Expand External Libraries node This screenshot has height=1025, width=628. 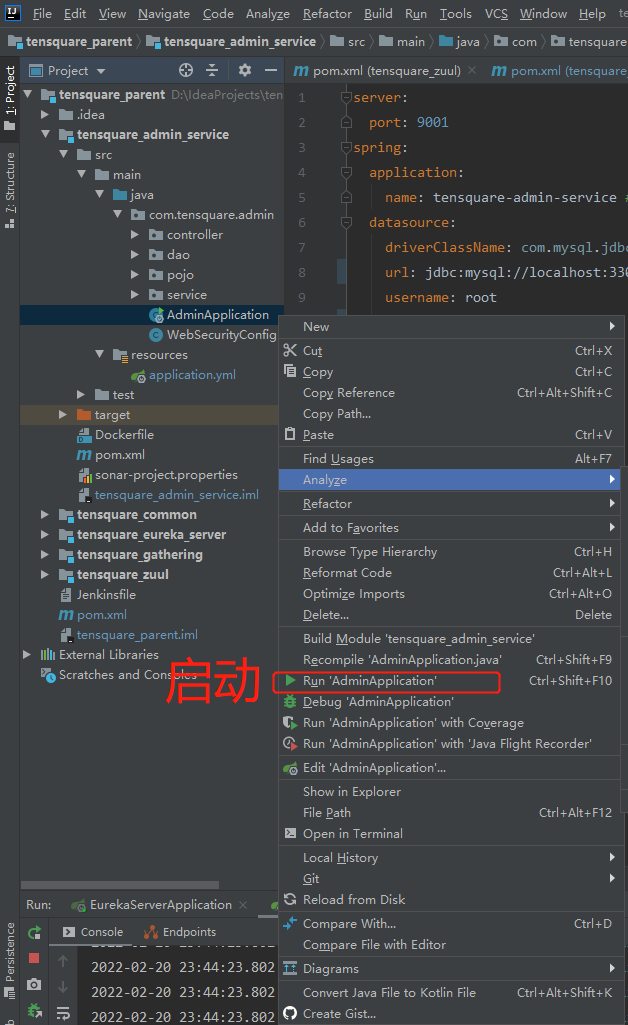click(x=27, y=654)
